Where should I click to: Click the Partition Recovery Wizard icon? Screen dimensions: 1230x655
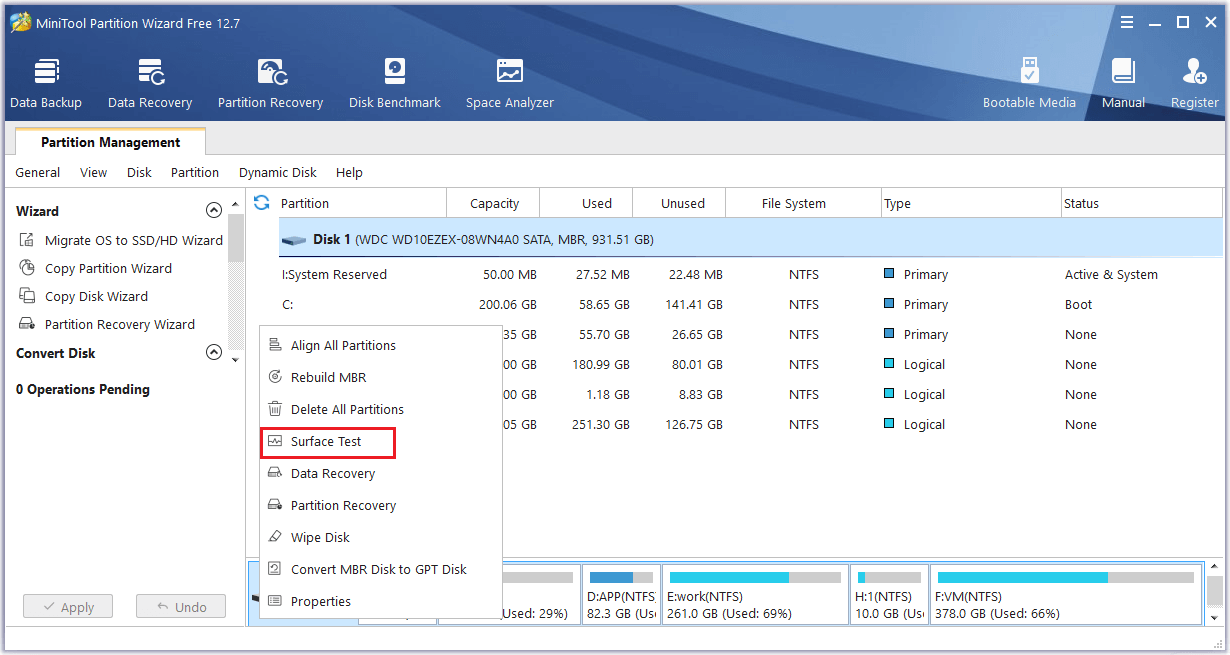pyautogui.click(x=27, y=324)
